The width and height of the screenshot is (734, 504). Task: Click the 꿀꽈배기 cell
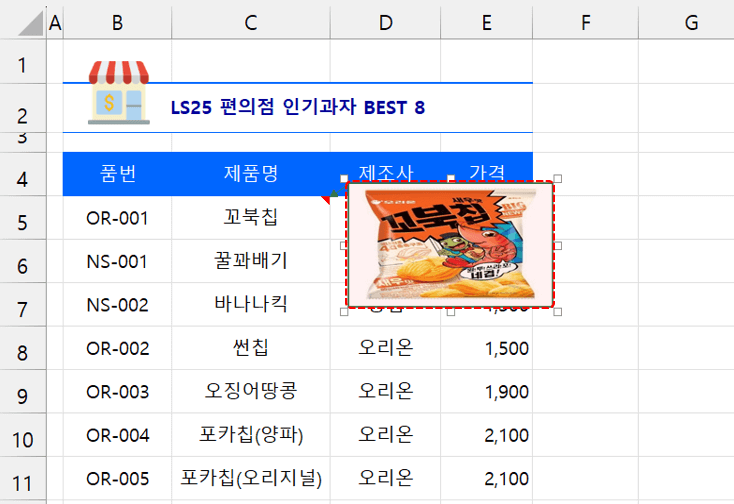[250, 262]
